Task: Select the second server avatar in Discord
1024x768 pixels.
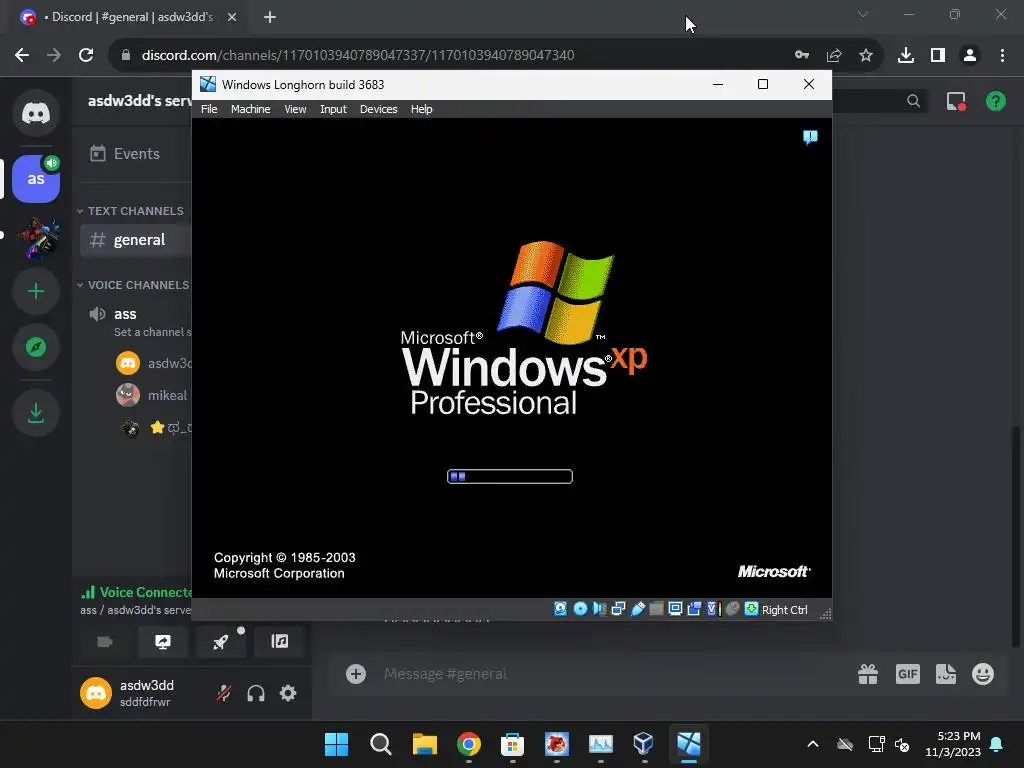Action: click(38, 236)
